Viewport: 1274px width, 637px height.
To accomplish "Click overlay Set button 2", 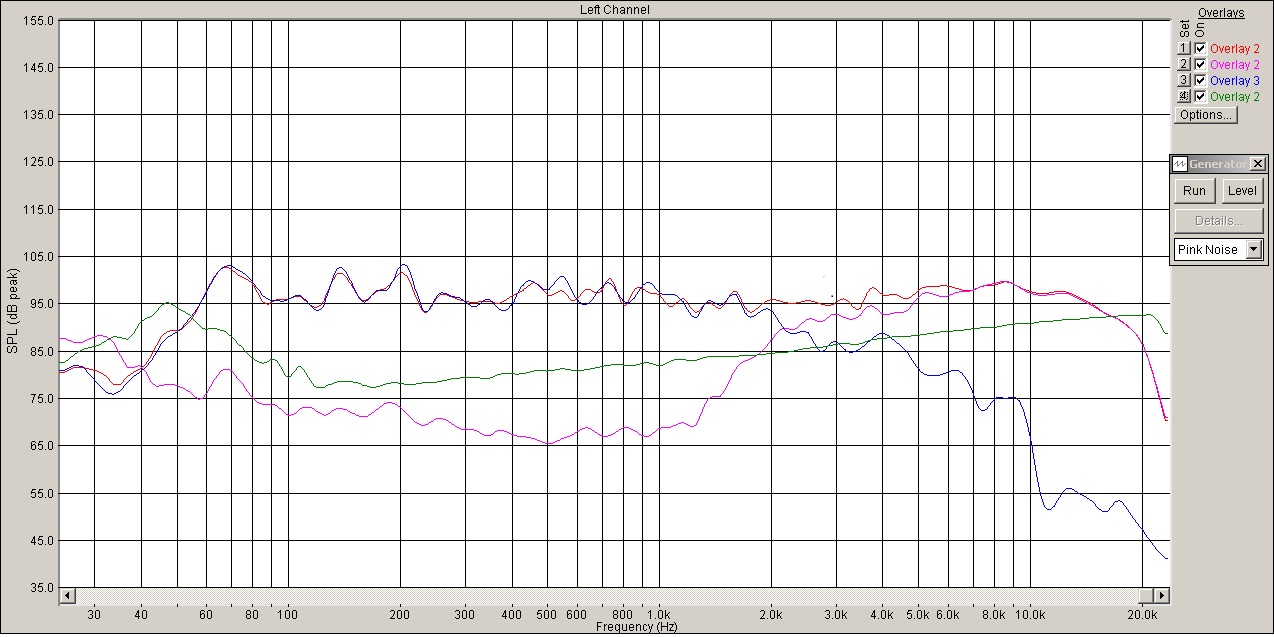I will point(1183,64).
